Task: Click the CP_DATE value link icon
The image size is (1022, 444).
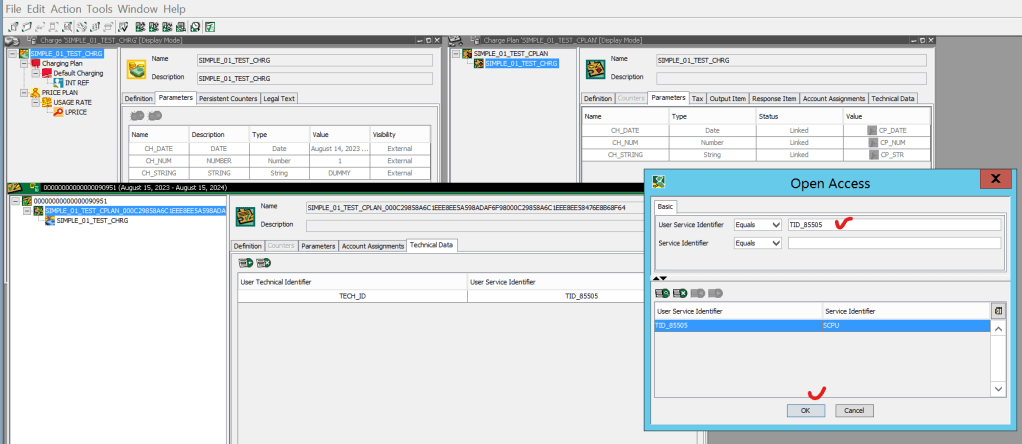Action: coord(872,131)
